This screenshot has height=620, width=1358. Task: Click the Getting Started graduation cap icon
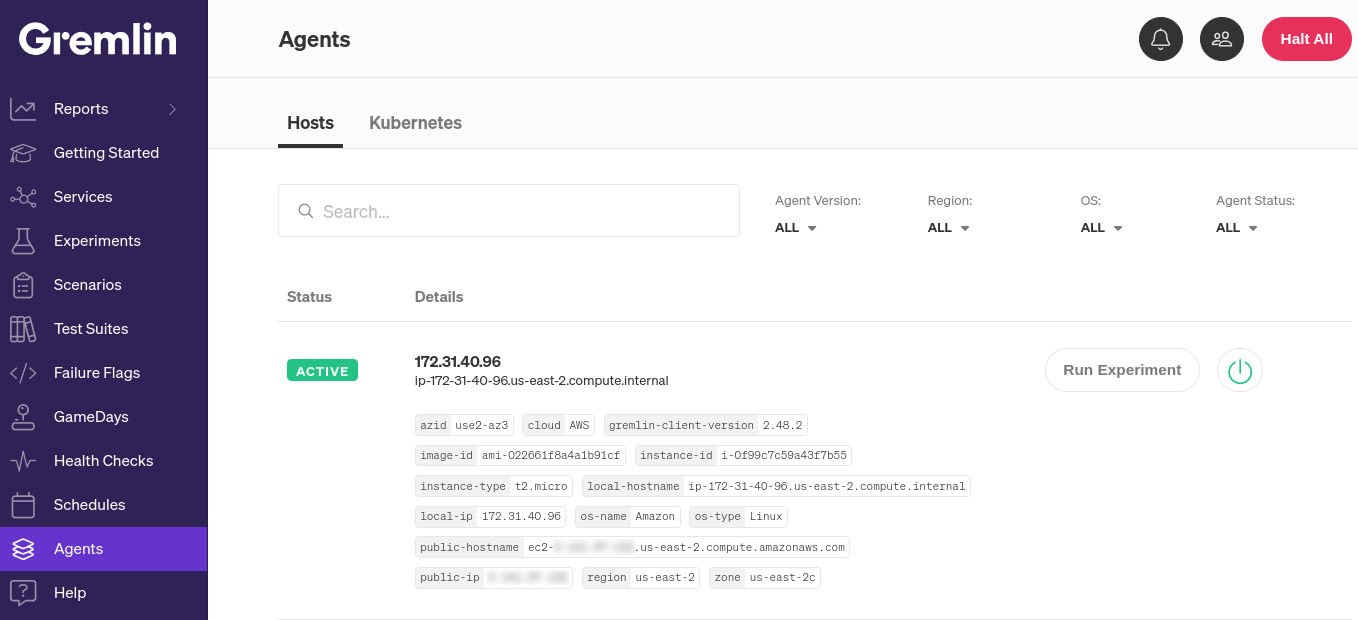pyautogui.click(x=23, y=153)
